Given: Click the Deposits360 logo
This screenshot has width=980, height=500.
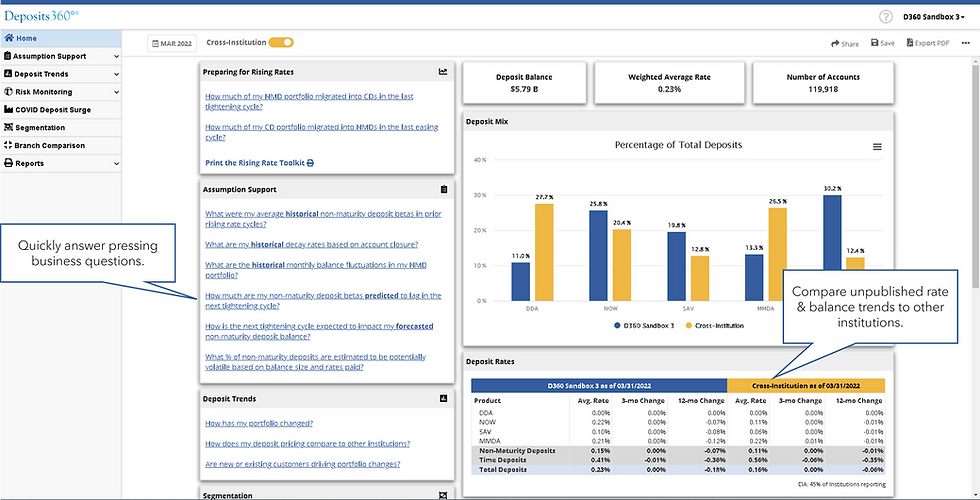Looking at the screenshot, I should pos(41,15).
